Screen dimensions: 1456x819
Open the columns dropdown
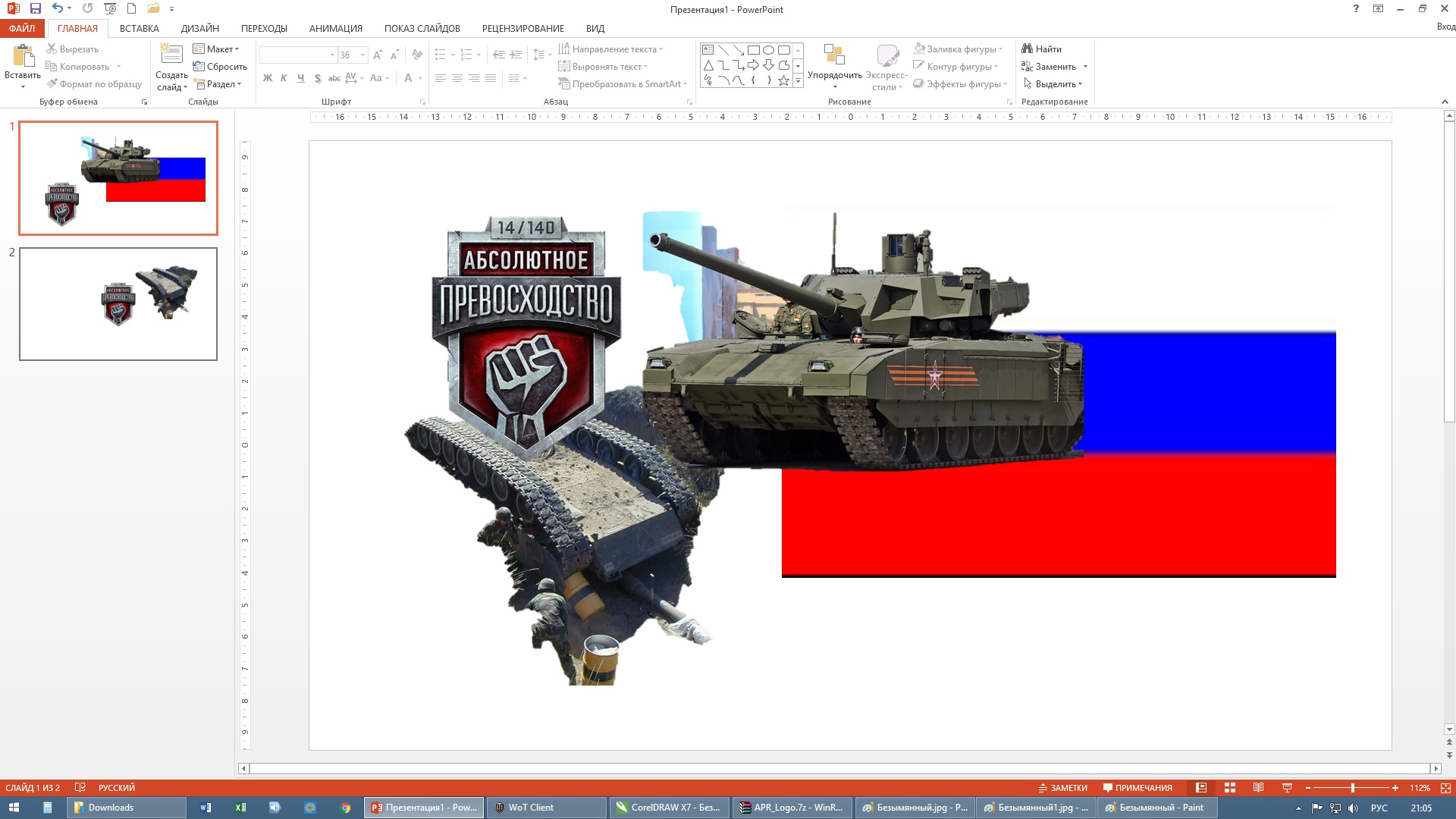(517, 78)
